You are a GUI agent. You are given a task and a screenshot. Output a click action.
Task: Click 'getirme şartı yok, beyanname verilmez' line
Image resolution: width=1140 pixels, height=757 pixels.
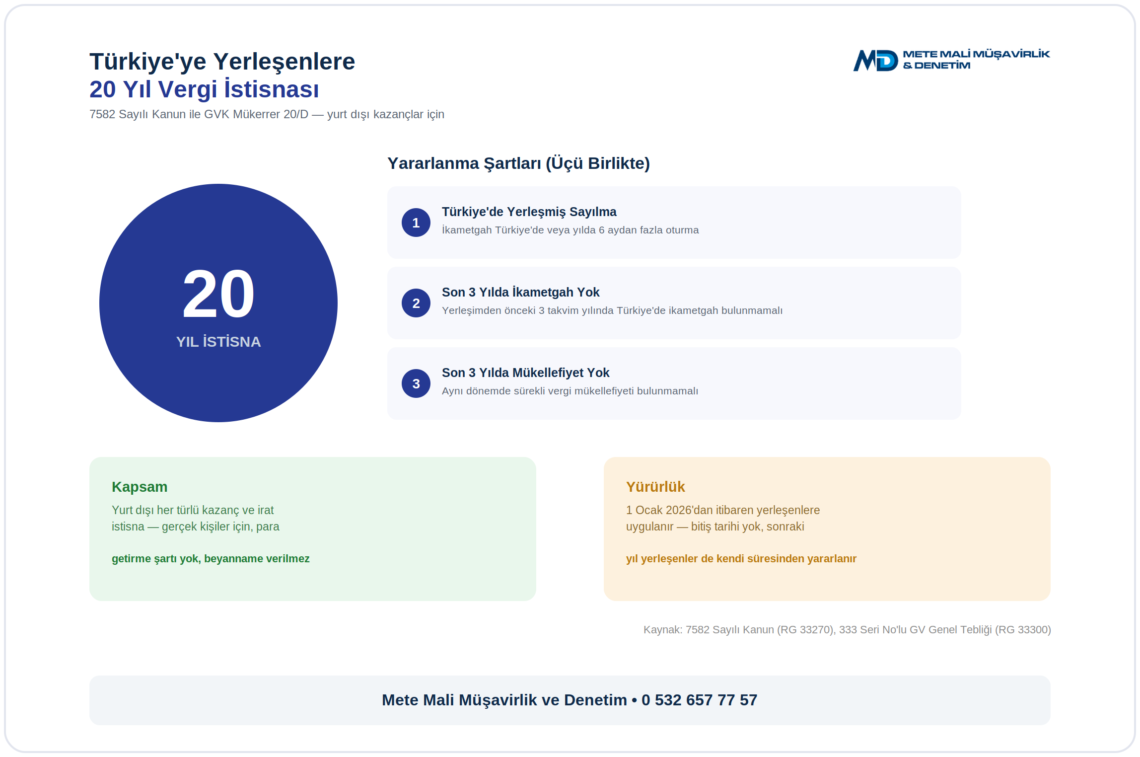pyautogui.click(x=211, y=558)
